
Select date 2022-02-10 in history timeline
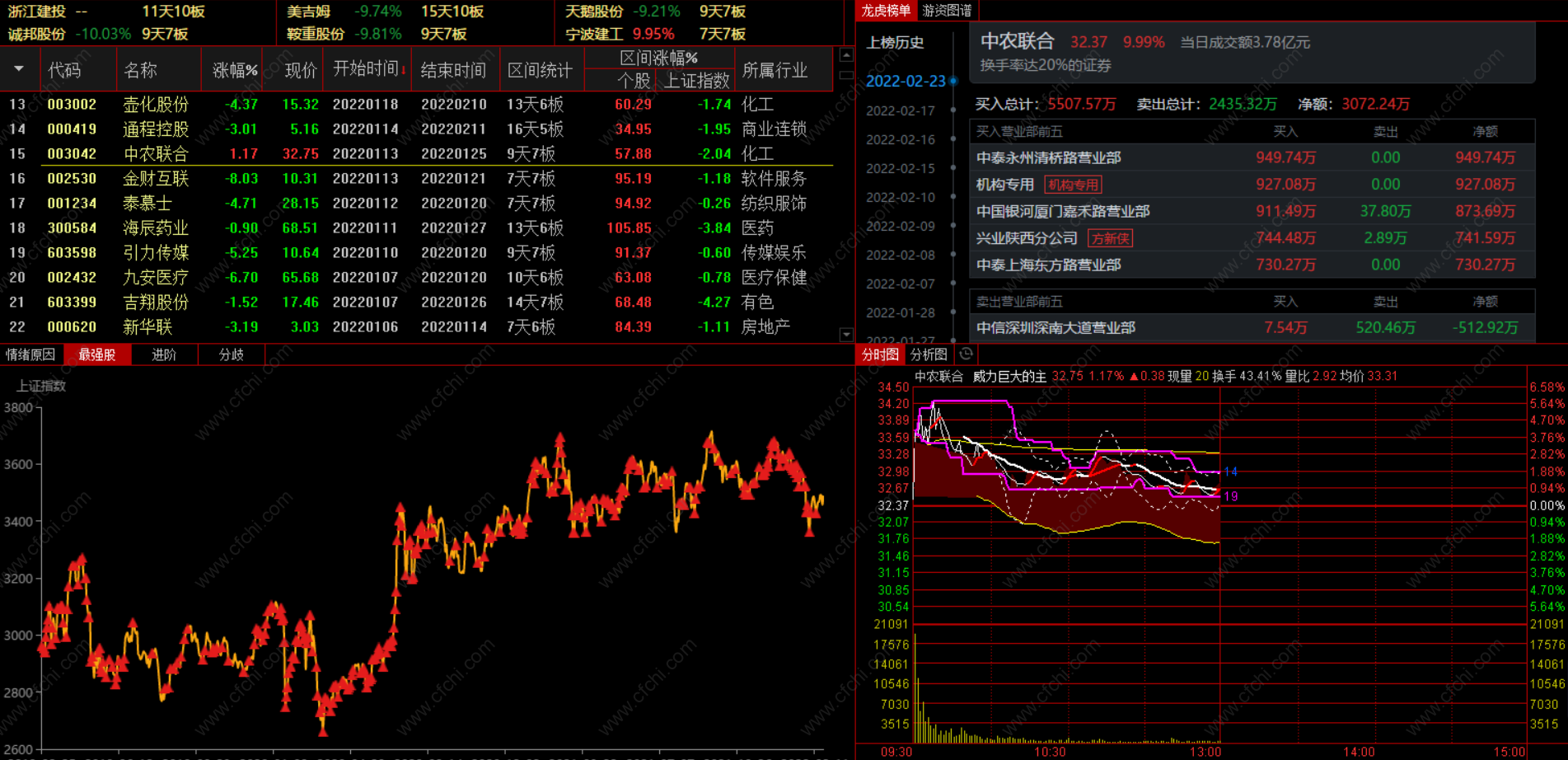900,197
